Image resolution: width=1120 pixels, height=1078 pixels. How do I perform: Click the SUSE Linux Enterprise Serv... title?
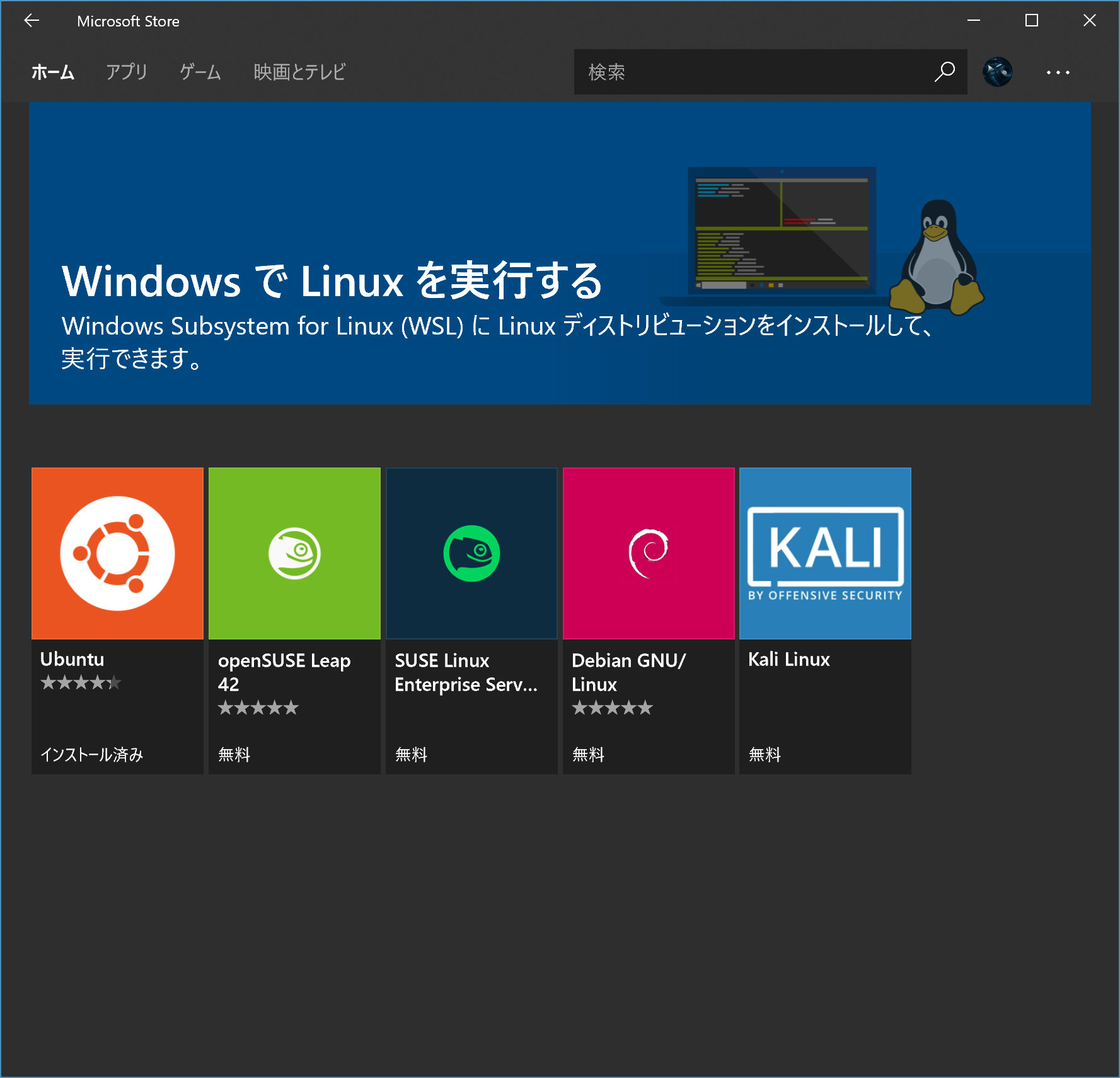click(466, 672)
